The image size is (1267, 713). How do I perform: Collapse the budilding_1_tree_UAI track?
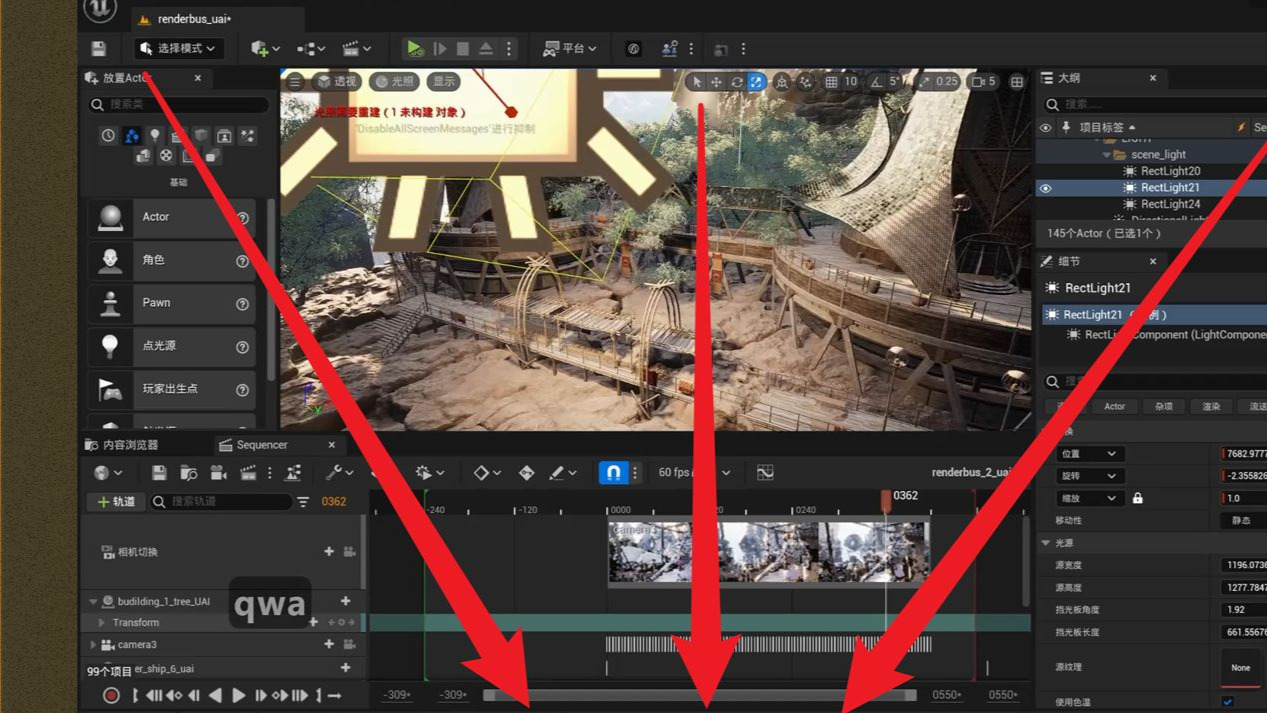[x=93, y=602]
